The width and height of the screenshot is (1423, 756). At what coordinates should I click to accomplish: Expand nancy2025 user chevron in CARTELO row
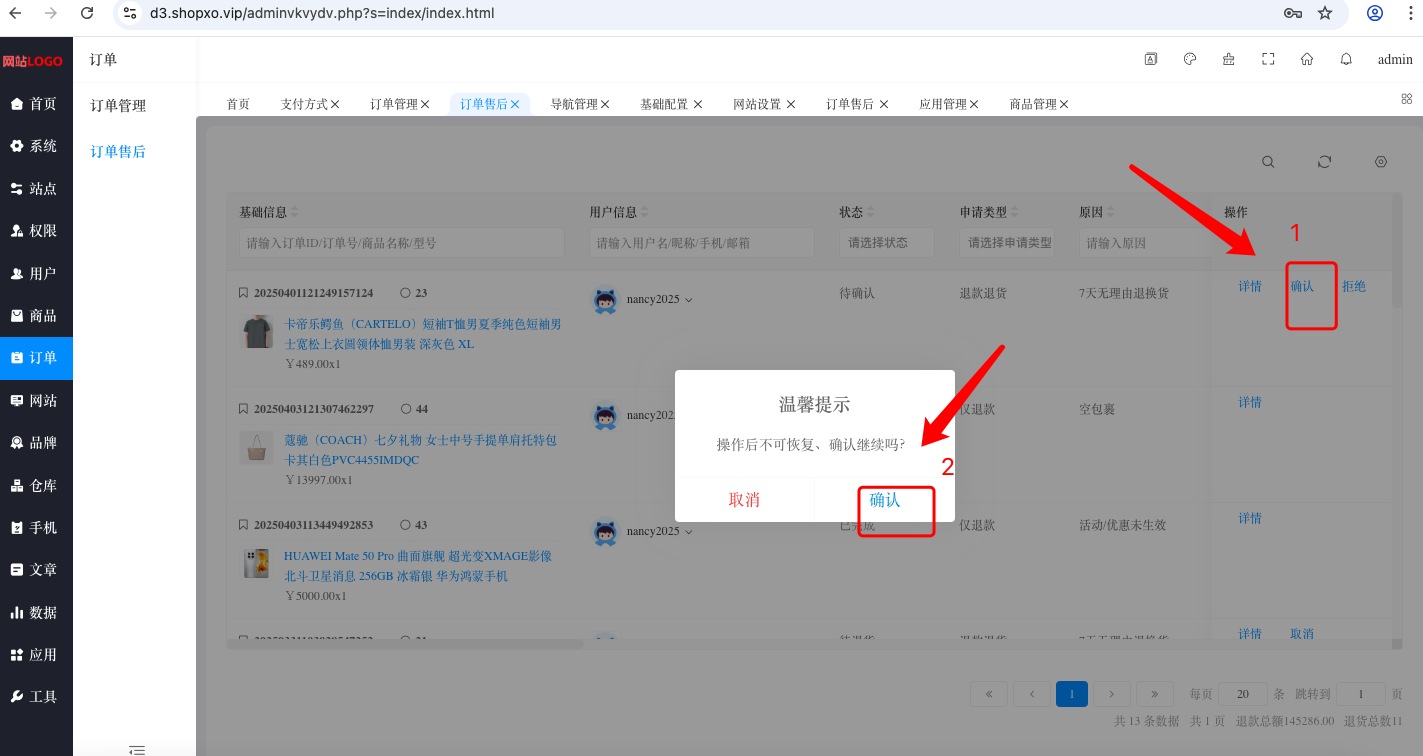(x=688, y=300)
